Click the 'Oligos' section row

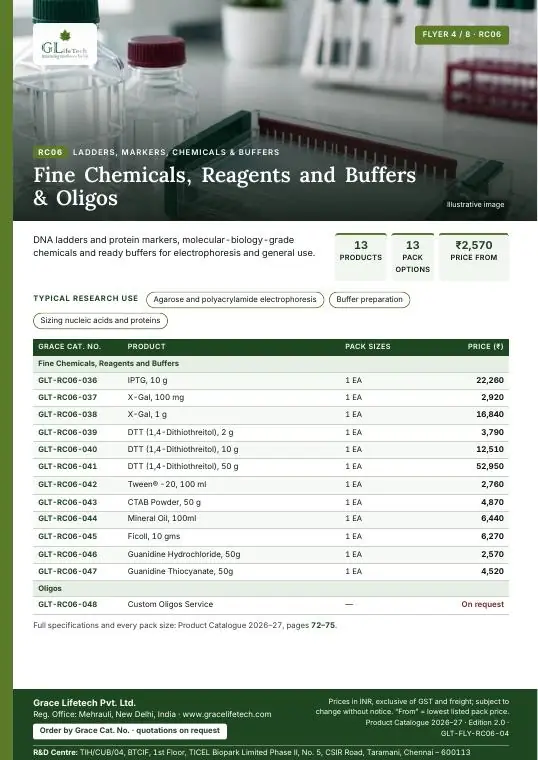271,588
